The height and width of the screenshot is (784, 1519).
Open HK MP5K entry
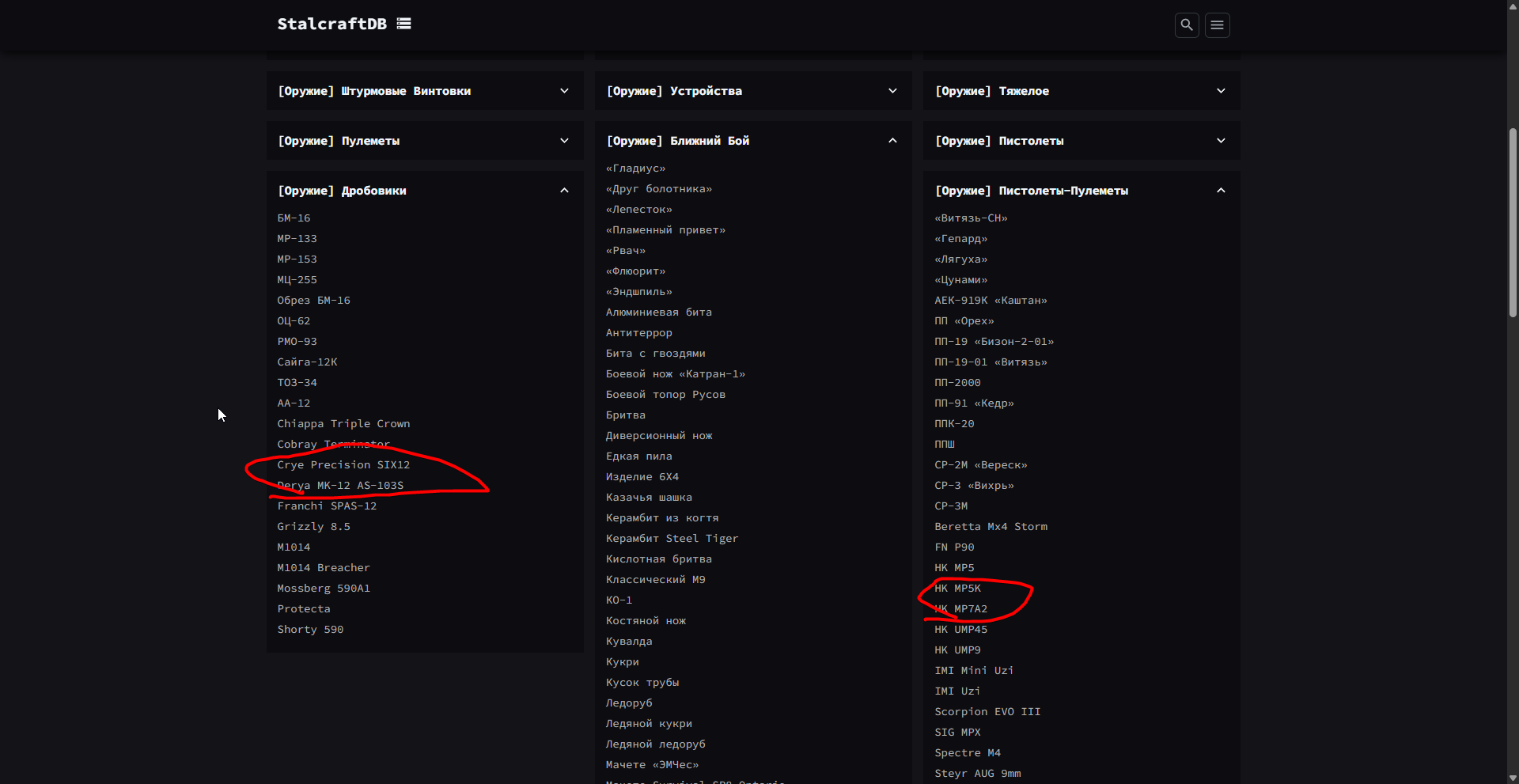[x=957, y=588]
